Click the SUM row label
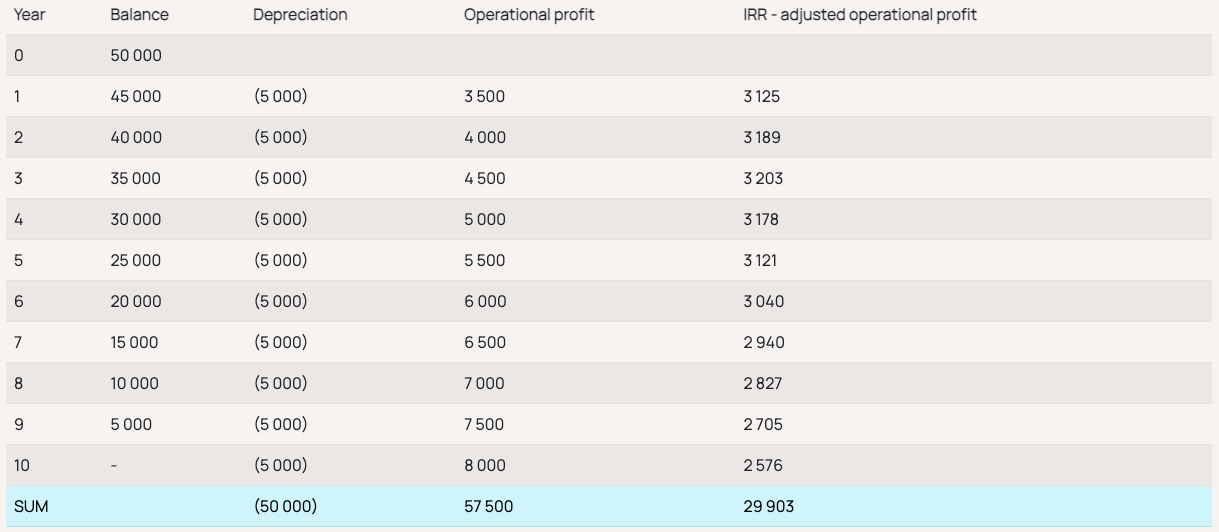Image resolution: width=1219 pixels, height=532 pixels. point(31,507)
